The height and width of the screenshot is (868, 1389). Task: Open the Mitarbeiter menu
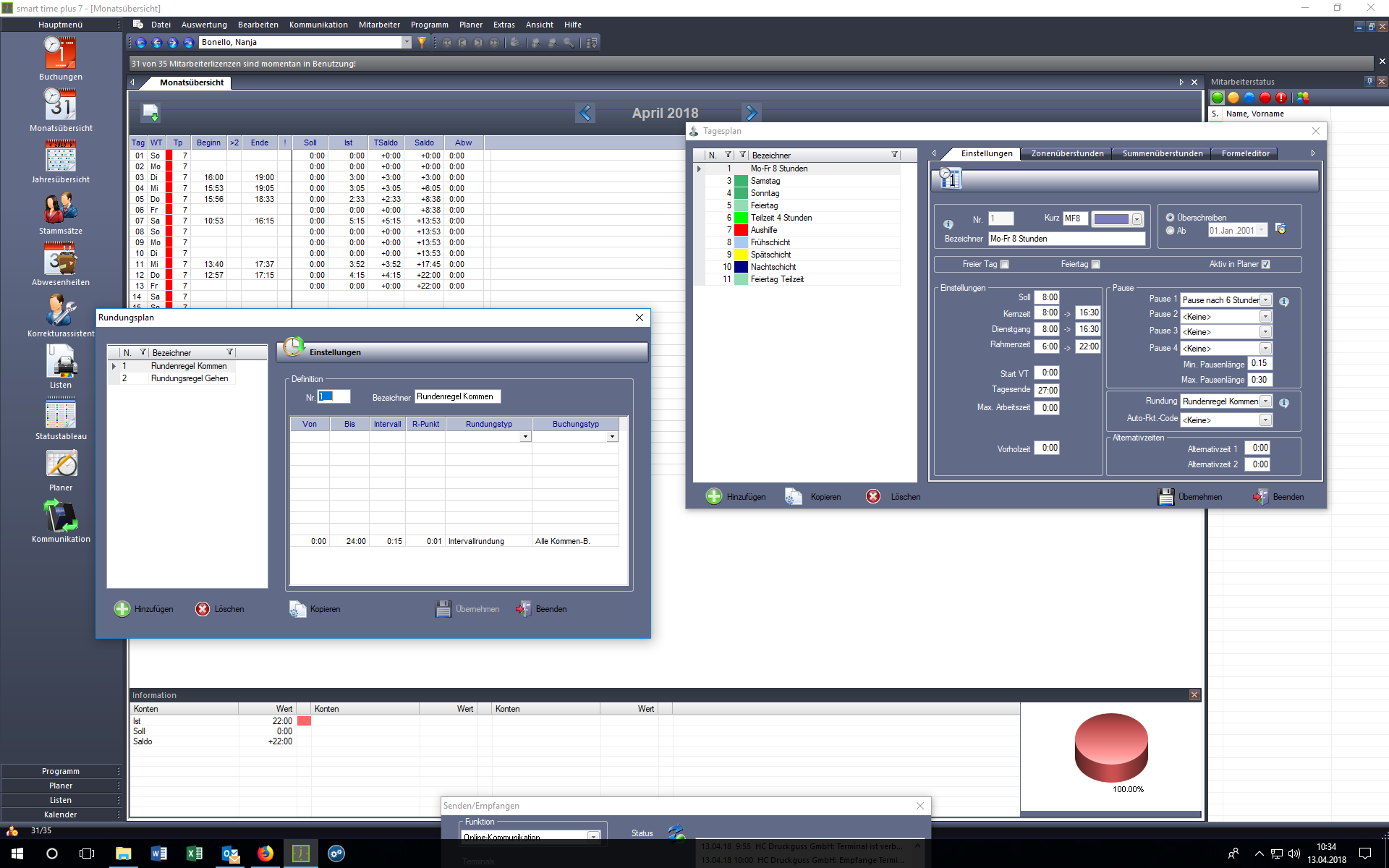click(x=379, y=25)
